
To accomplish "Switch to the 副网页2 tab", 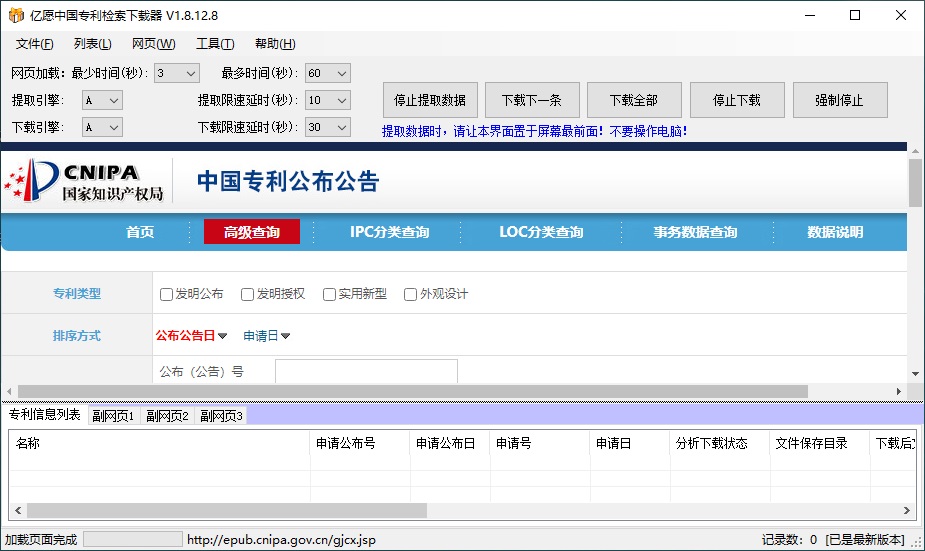I will 167,416.
